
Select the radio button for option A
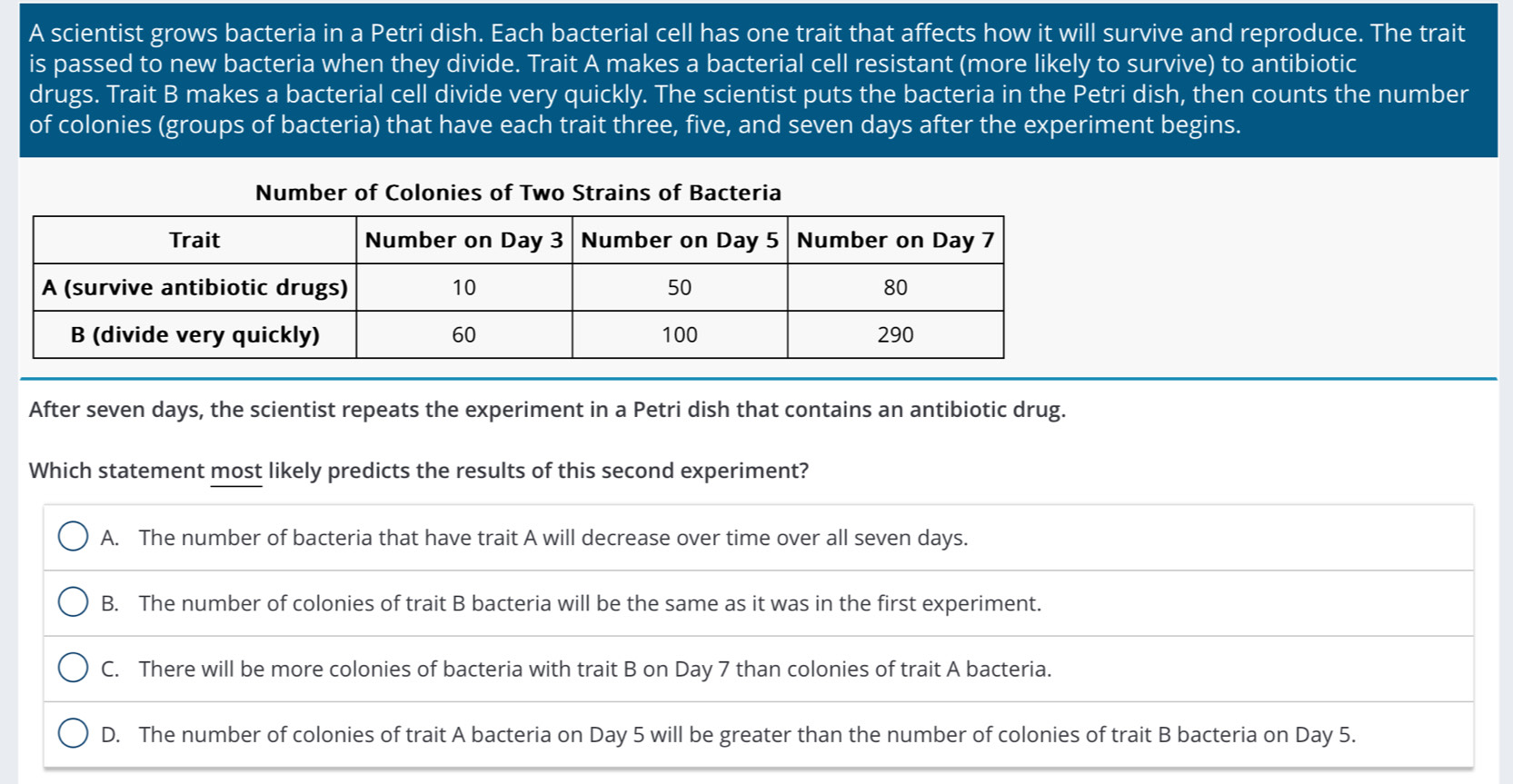tap(73, 537)
